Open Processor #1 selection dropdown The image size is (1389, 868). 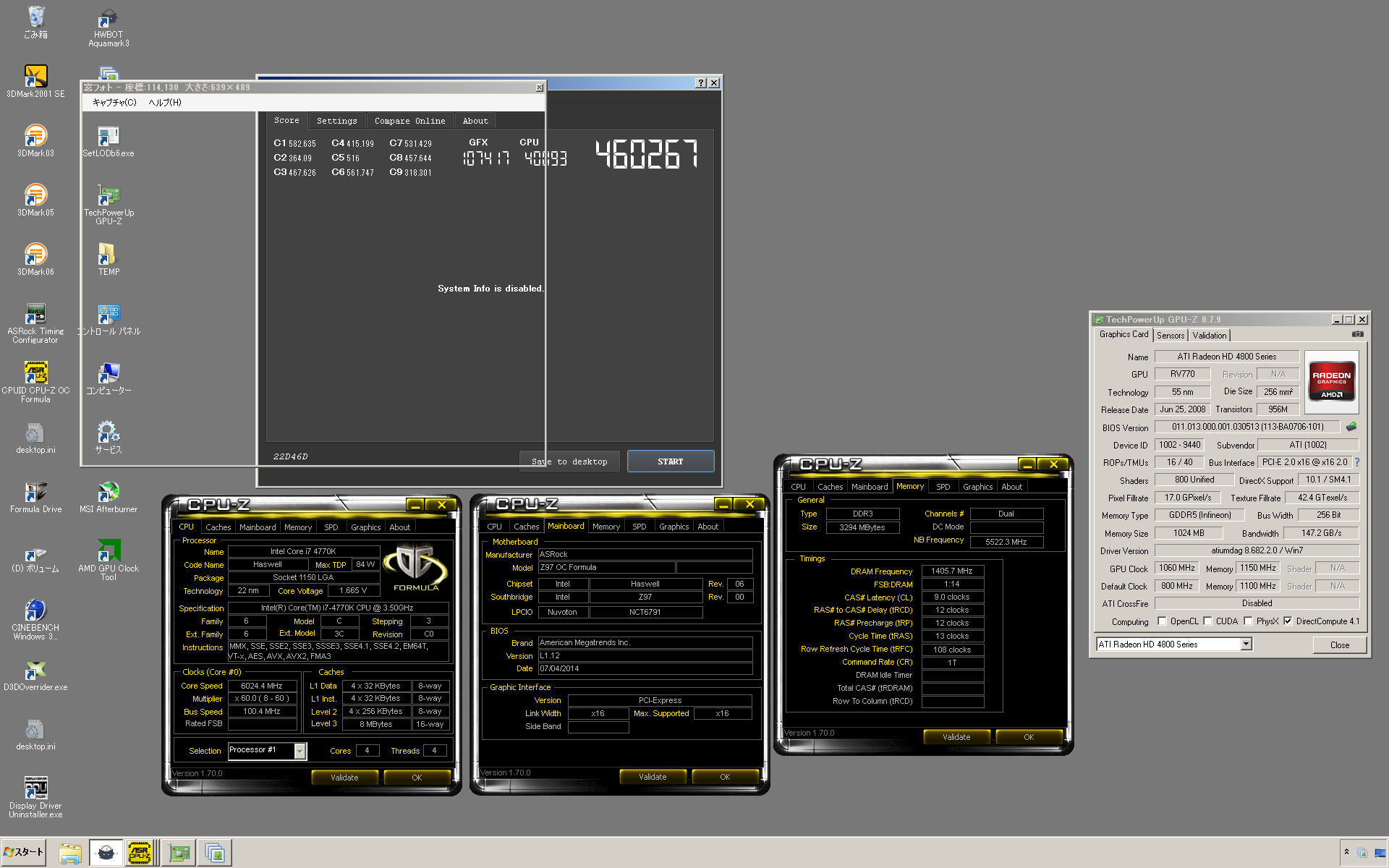pyautogui.click(x=300, y=752)
